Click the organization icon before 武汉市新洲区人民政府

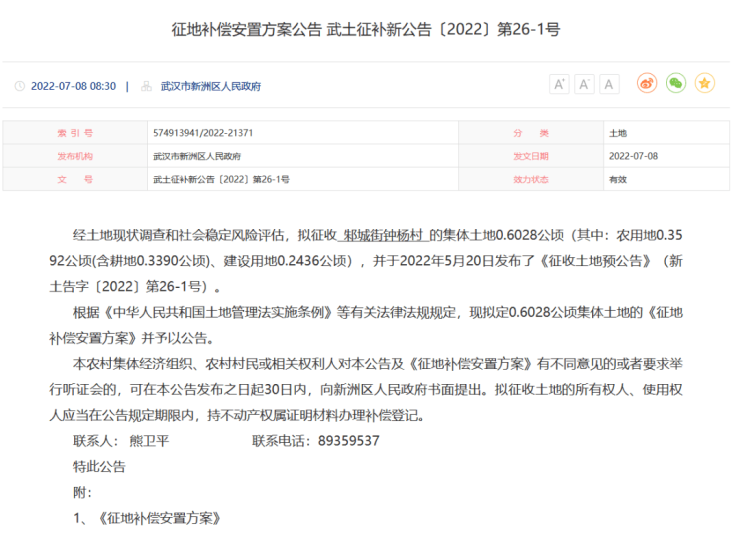pos(147,87)
